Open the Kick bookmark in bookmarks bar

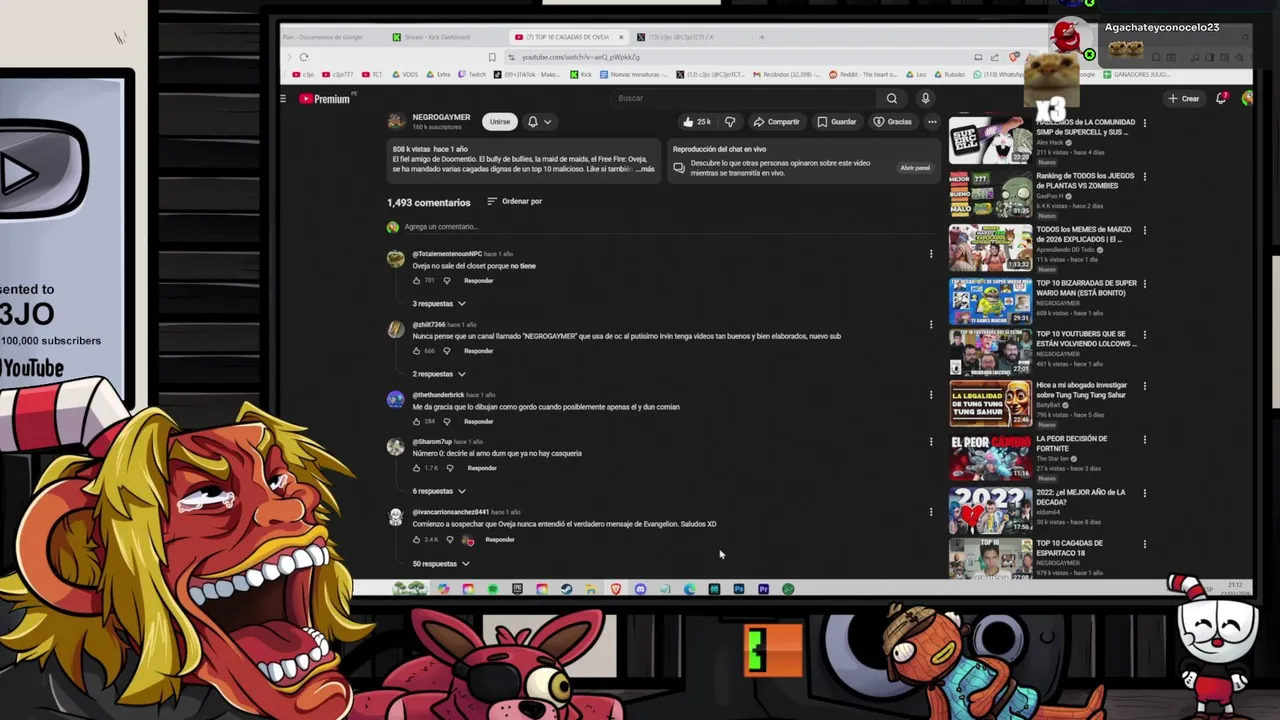(582, 74)
